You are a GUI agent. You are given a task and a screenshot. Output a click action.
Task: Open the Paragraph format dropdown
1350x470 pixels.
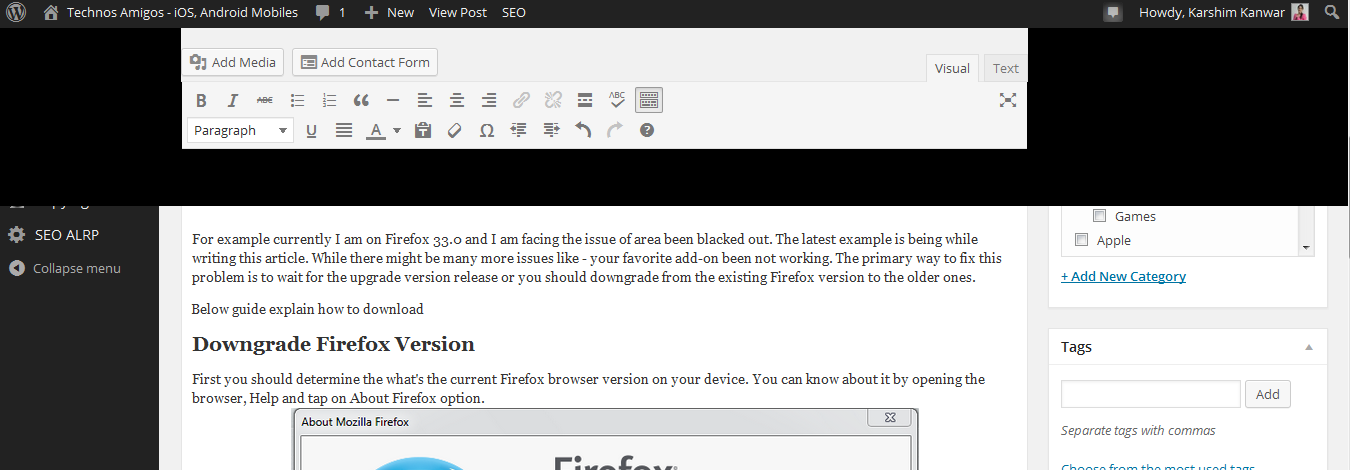pyautogui.click(x=240, y=130)
